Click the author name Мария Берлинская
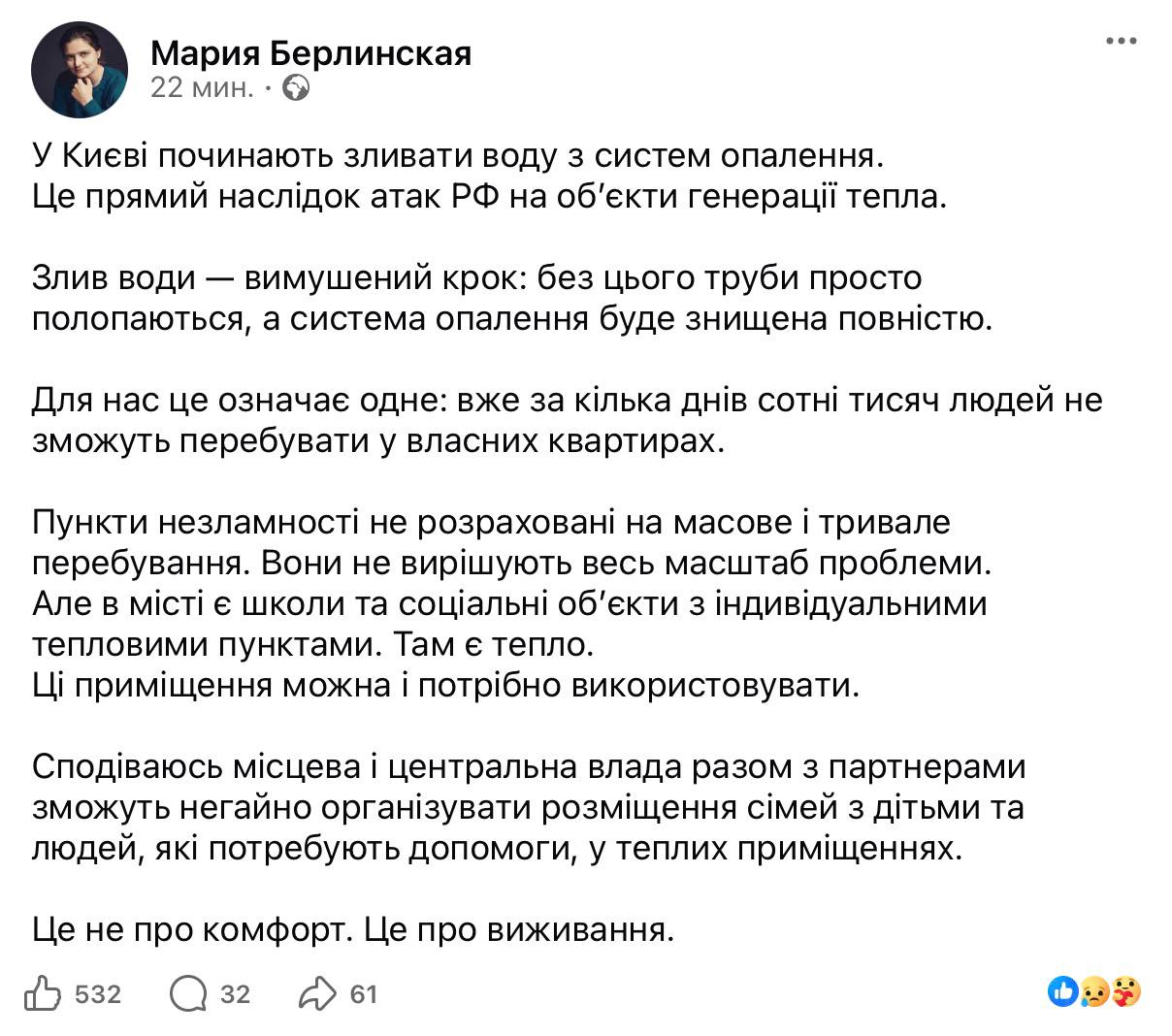The image size is (1172, 1036). [310, 51]
